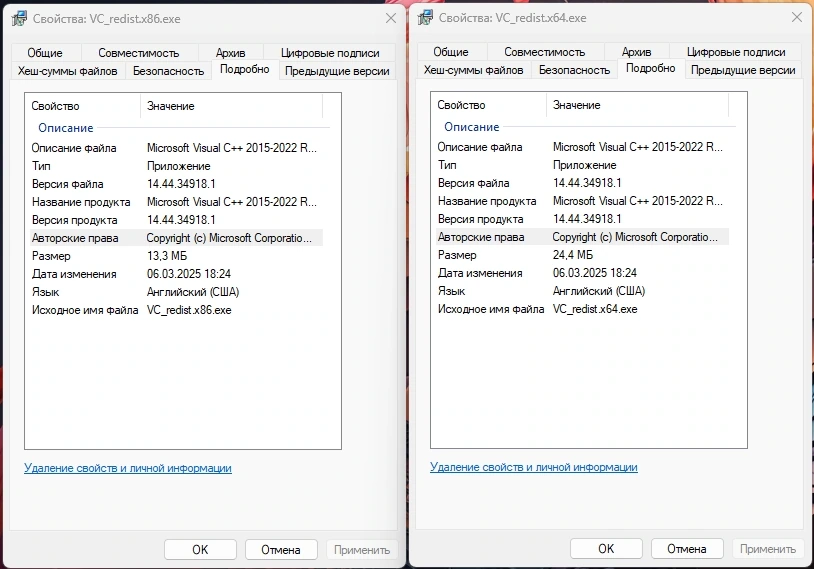Open Совместимость tab in x86 properties window
Screen dimensions: 814x569
139,53
